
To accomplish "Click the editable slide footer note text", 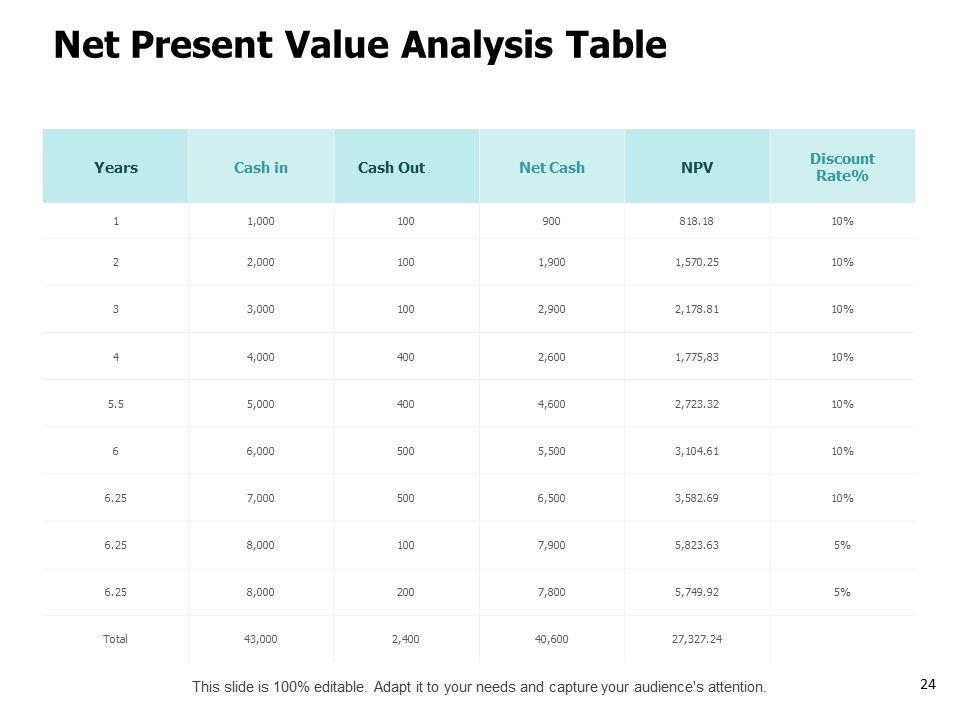I will tap(479, 687).
